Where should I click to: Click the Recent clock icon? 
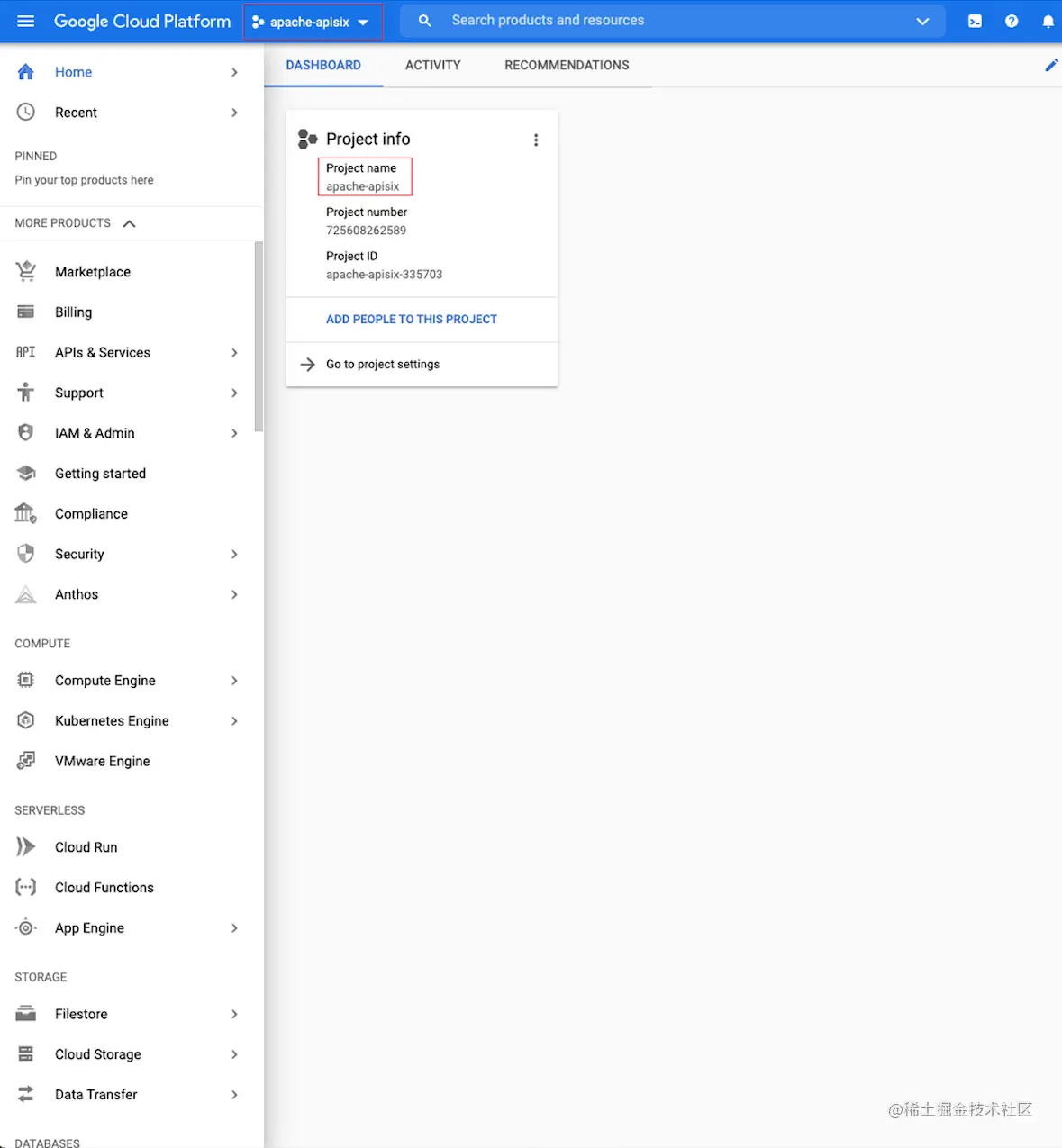[26, 112]
